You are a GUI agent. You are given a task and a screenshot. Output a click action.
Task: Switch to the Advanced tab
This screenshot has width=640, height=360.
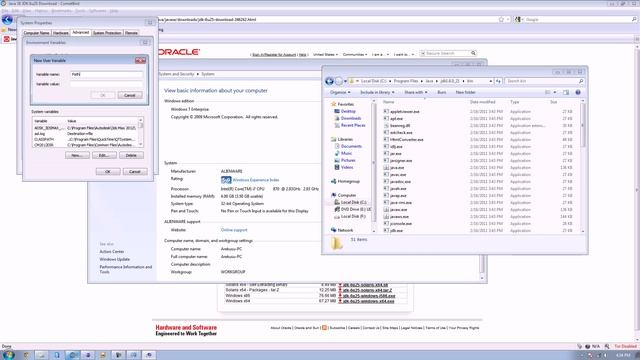point(80,32)
